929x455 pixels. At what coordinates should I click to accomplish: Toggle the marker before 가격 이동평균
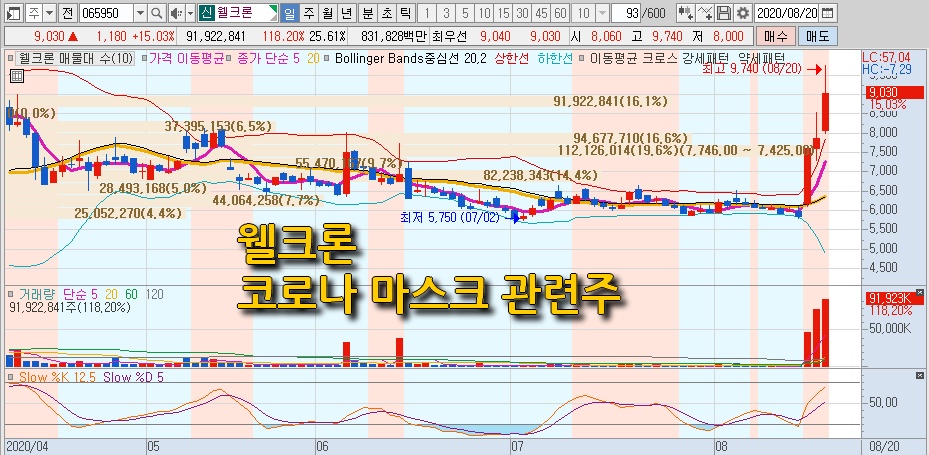[144, 59]
